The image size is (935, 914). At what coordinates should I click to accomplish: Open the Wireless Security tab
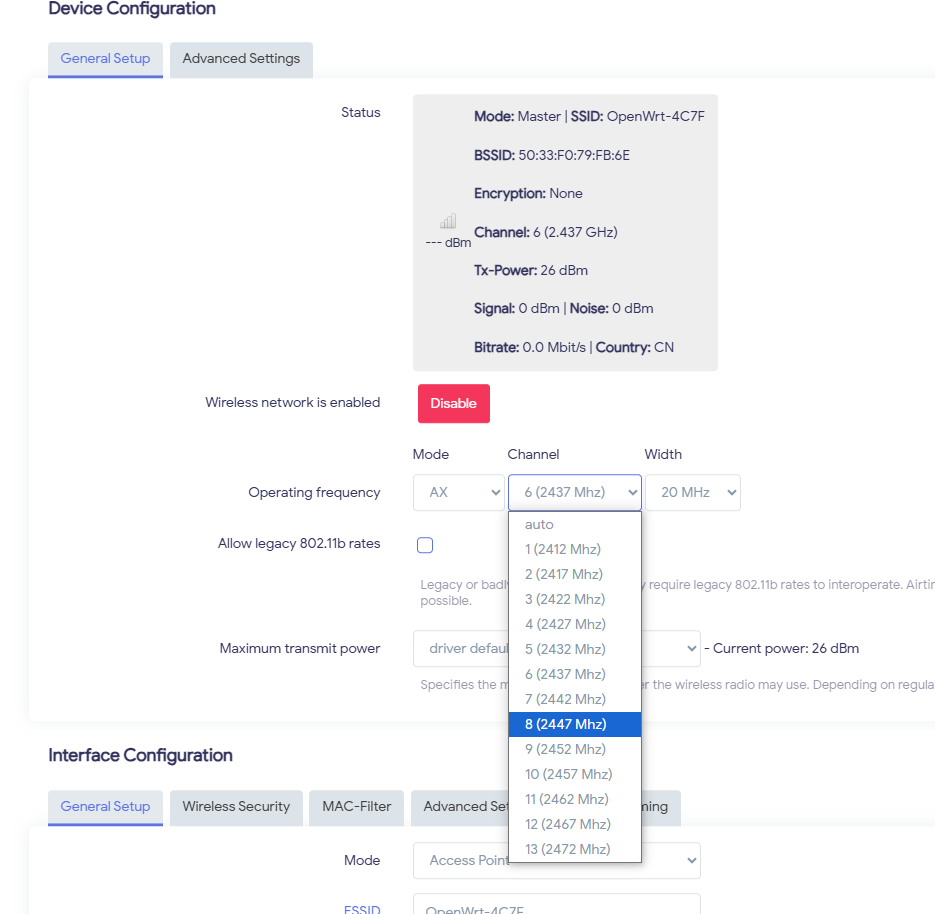(236, 807)
